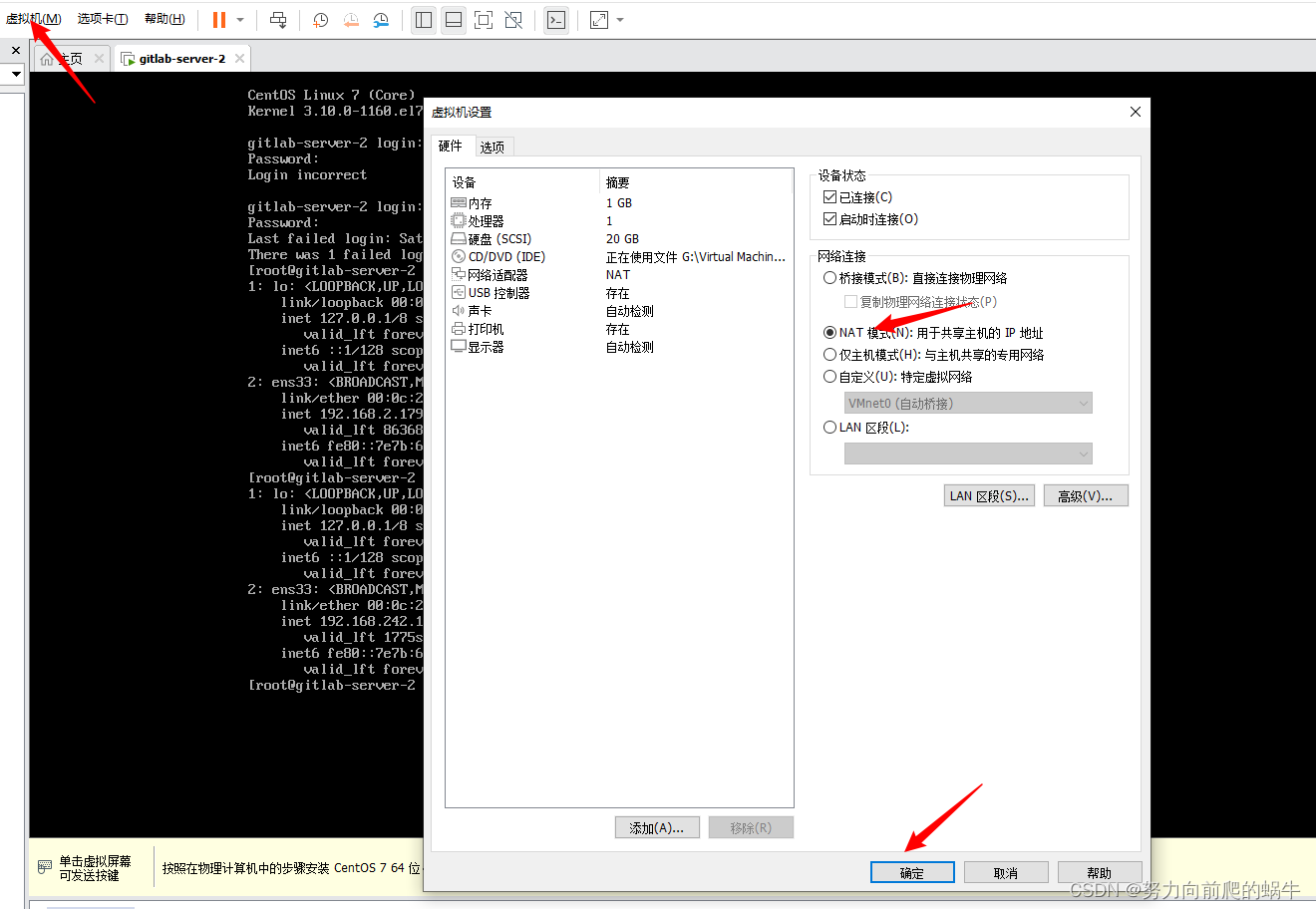This screenshot has height=909, width=1316.
Task: Select the hard disk (SCSI) device
Action: (619, 239)
